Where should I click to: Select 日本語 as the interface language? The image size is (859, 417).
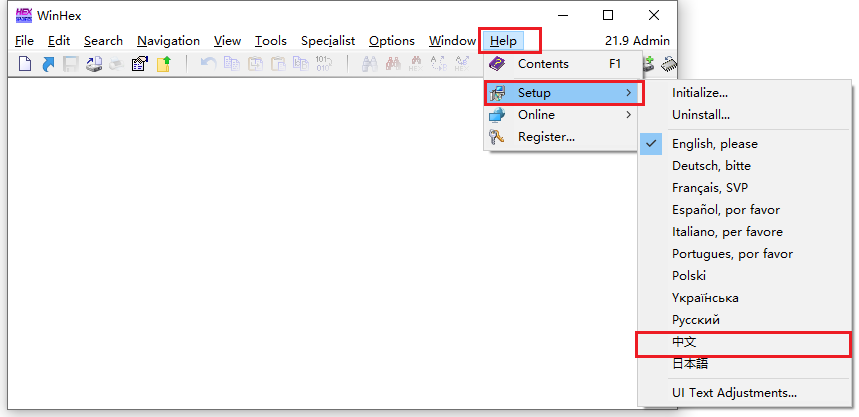click(746, 363)
